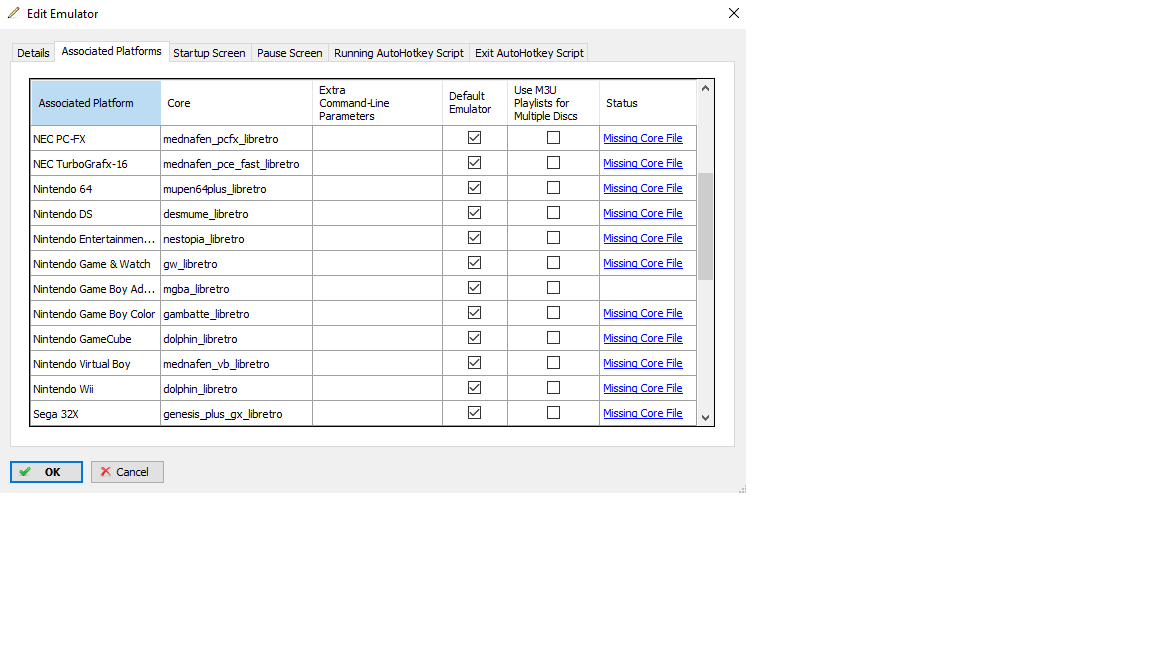Select the Sega 32X platform cell
1152x648 pixels.
click(96, 414)
